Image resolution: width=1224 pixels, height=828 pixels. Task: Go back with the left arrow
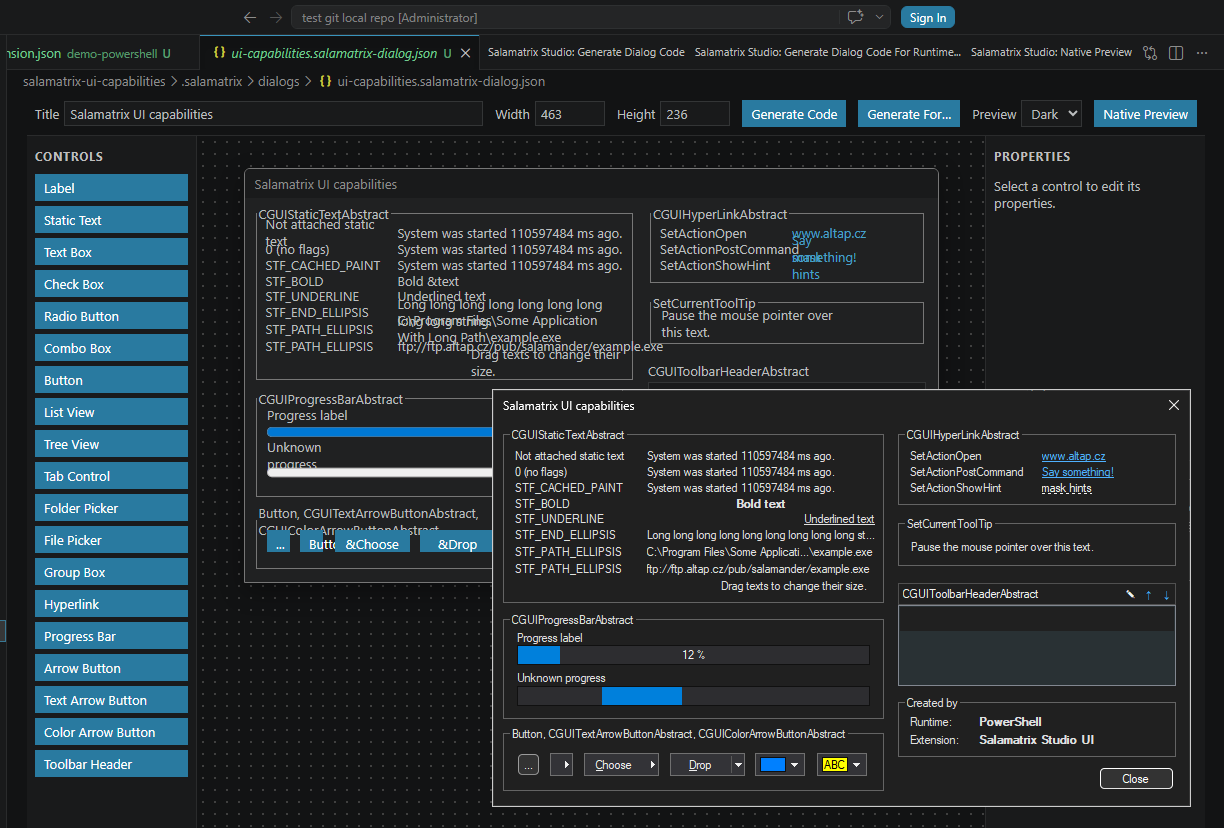(x=250, y=17)
